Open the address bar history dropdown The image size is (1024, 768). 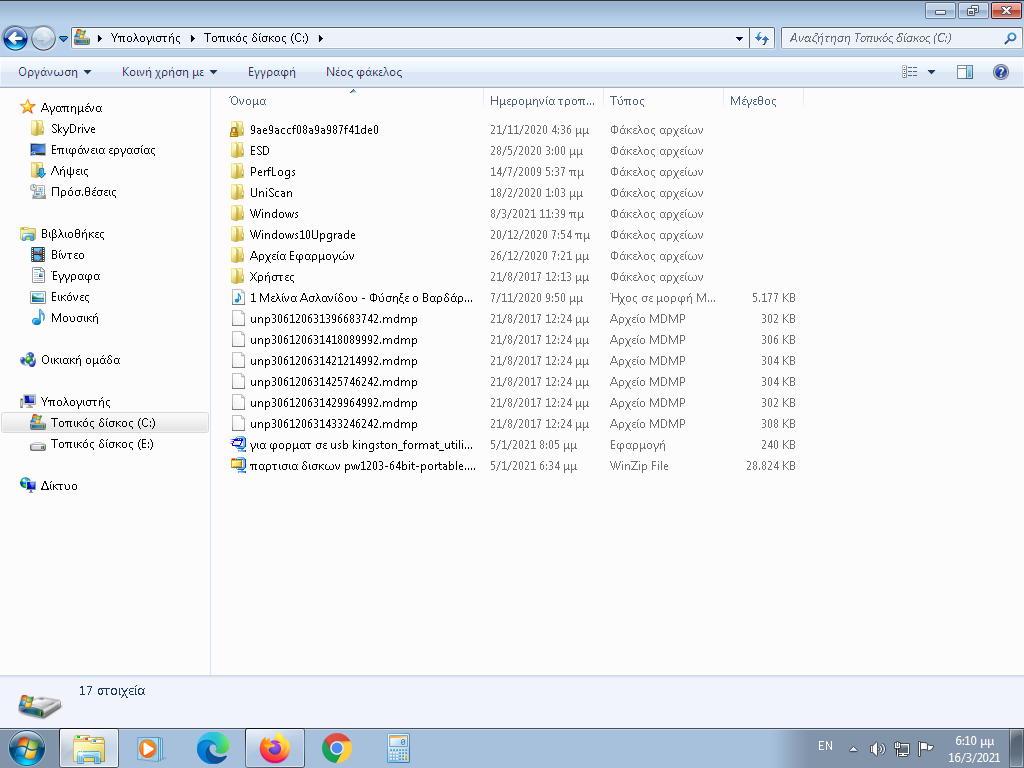coord(739,39)
